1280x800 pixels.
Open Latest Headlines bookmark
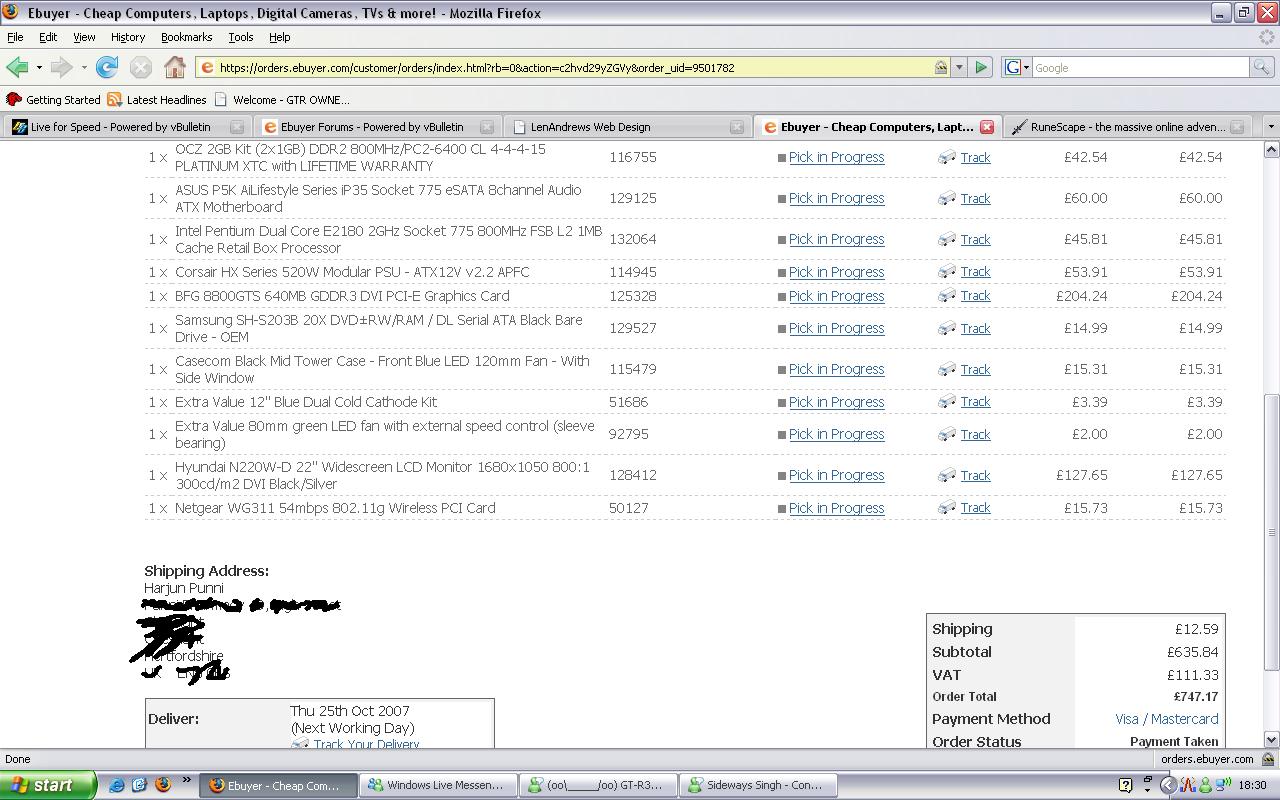point(157,100)
